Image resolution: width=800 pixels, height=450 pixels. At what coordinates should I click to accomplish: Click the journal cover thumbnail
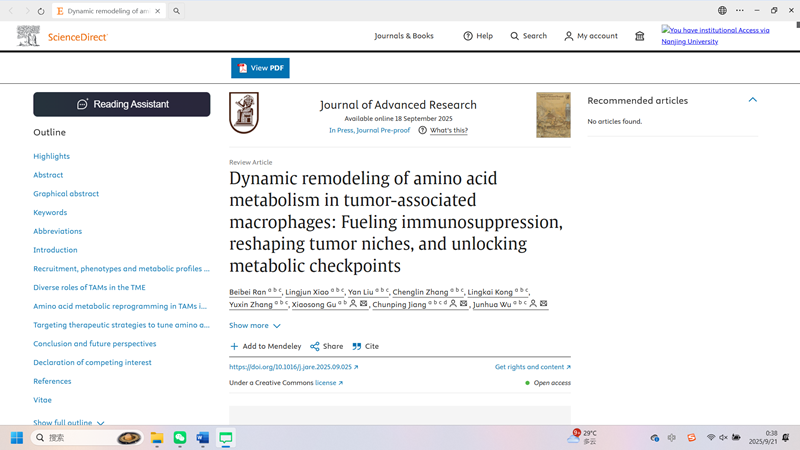pyautogui.click(x=553, y=115)
